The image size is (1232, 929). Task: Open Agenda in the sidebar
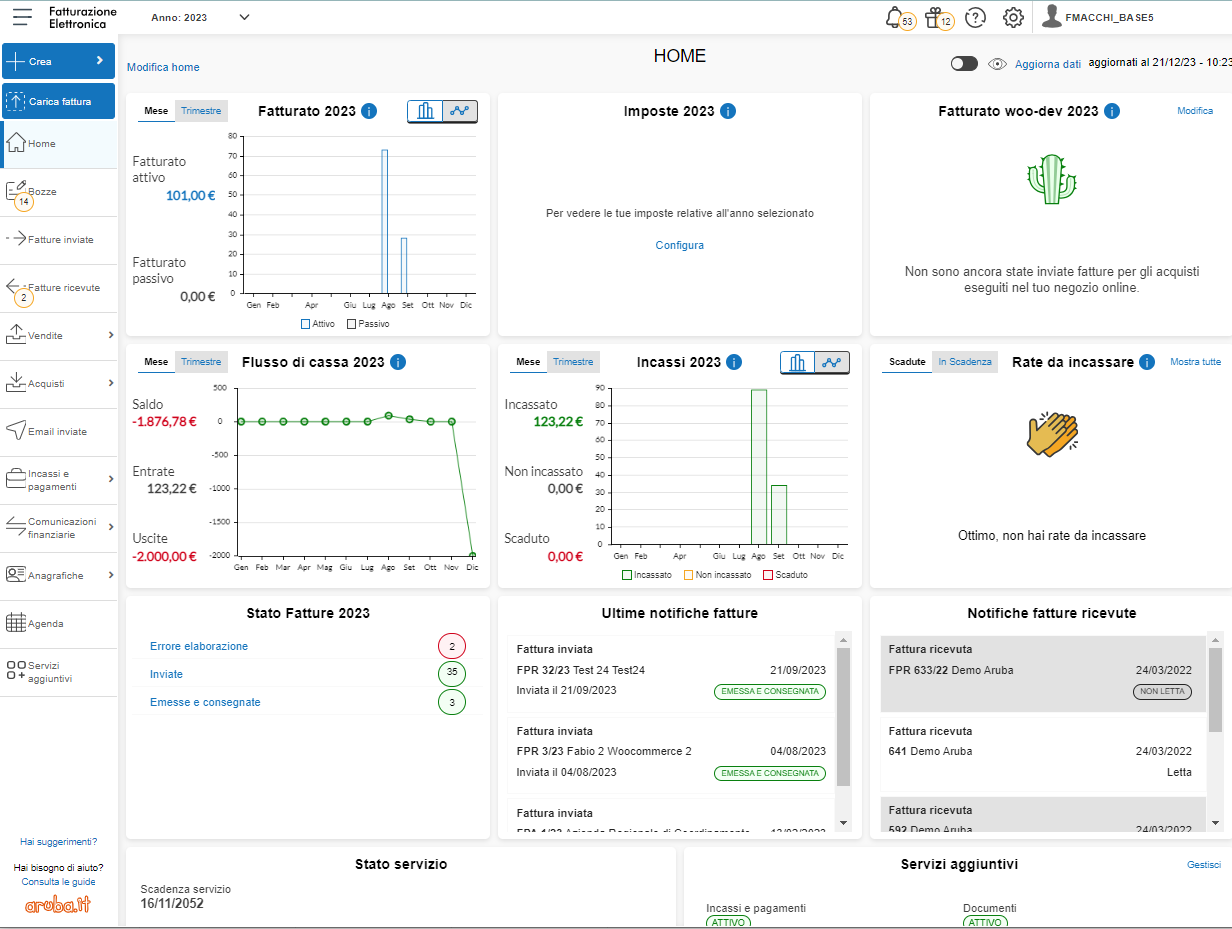tap(58, 623)
